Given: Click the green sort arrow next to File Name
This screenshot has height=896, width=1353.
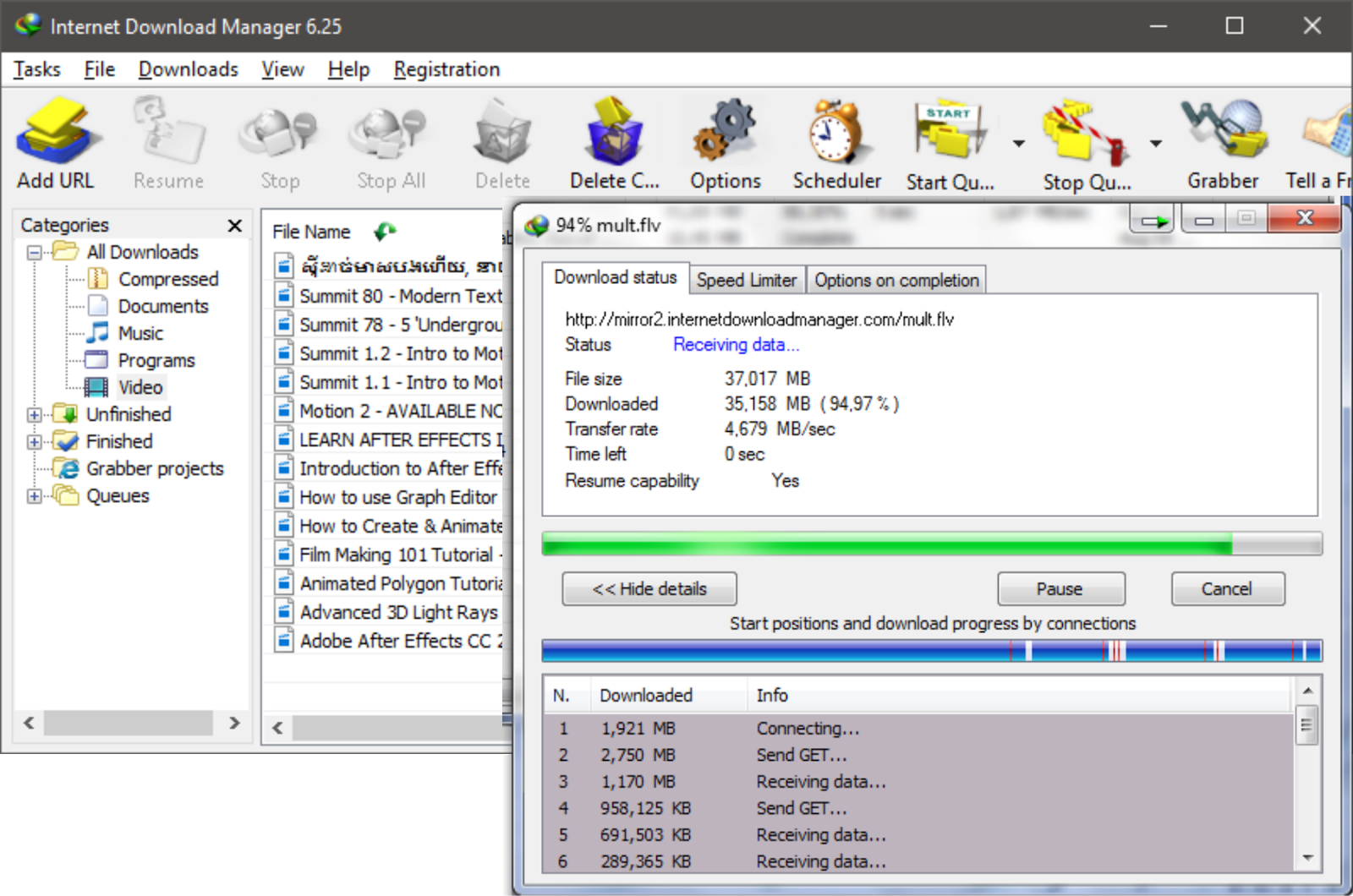Looking at the screenshot, I should (x=385, y=231).
